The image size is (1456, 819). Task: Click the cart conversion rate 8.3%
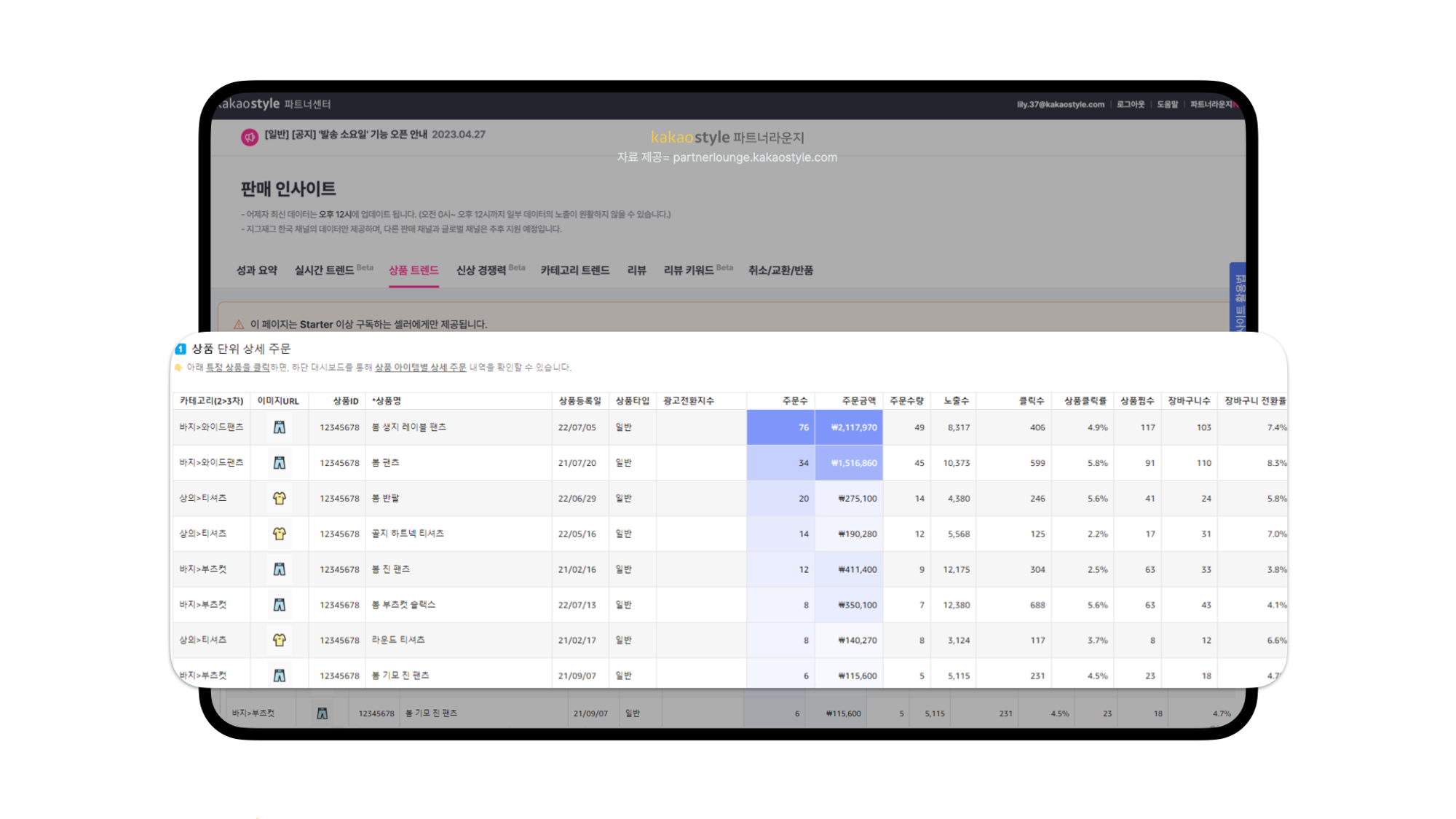coord(1276,463)
